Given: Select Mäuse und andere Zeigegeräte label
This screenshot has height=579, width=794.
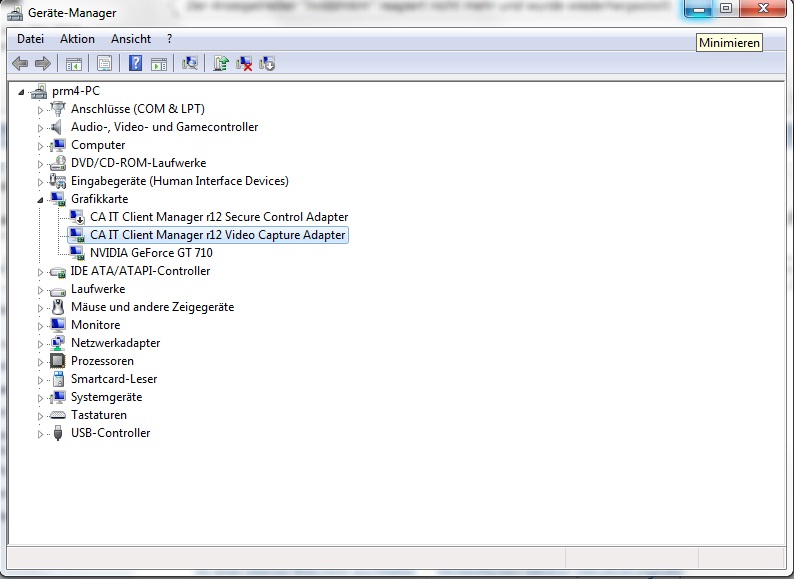Looking at the screenshot, I should tap(152, 307).
